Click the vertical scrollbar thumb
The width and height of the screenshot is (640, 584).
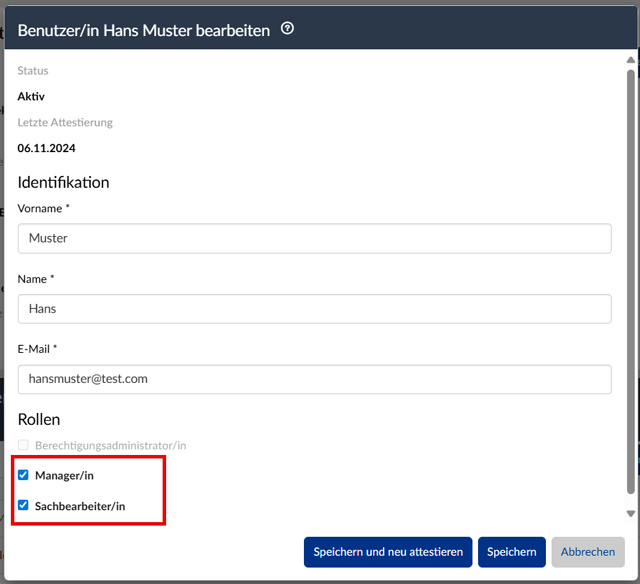(x=630, y=280)
